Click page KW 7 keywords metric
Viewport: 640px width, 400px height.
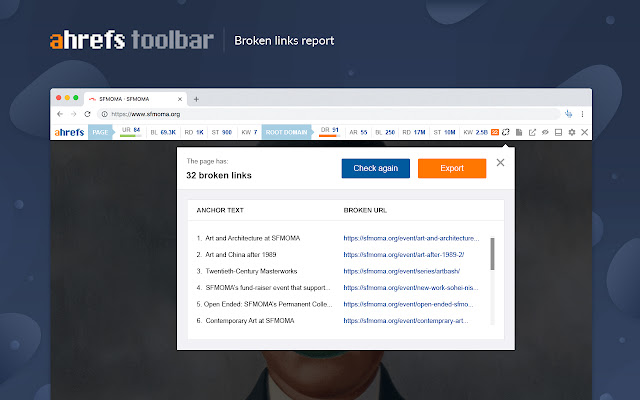[x=249, y=132]
